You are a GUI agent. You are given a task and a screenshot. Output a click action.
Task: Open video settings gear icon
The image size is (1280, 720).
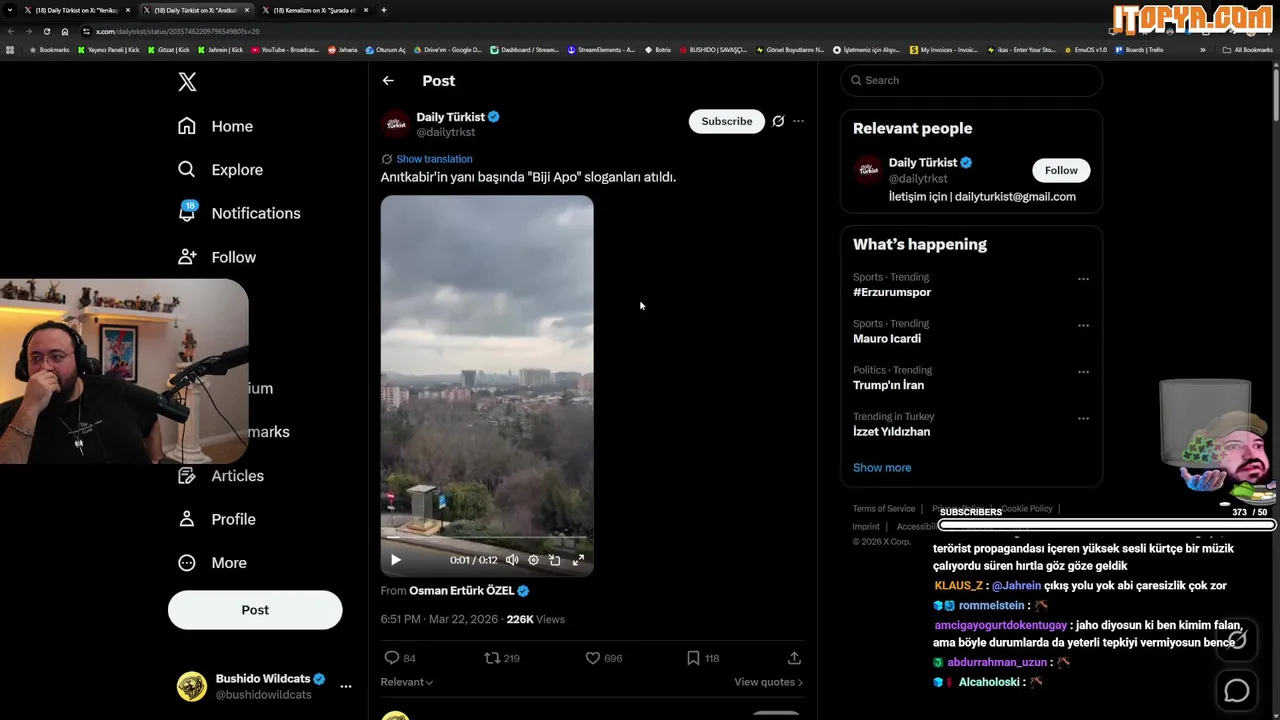[533, 560]
